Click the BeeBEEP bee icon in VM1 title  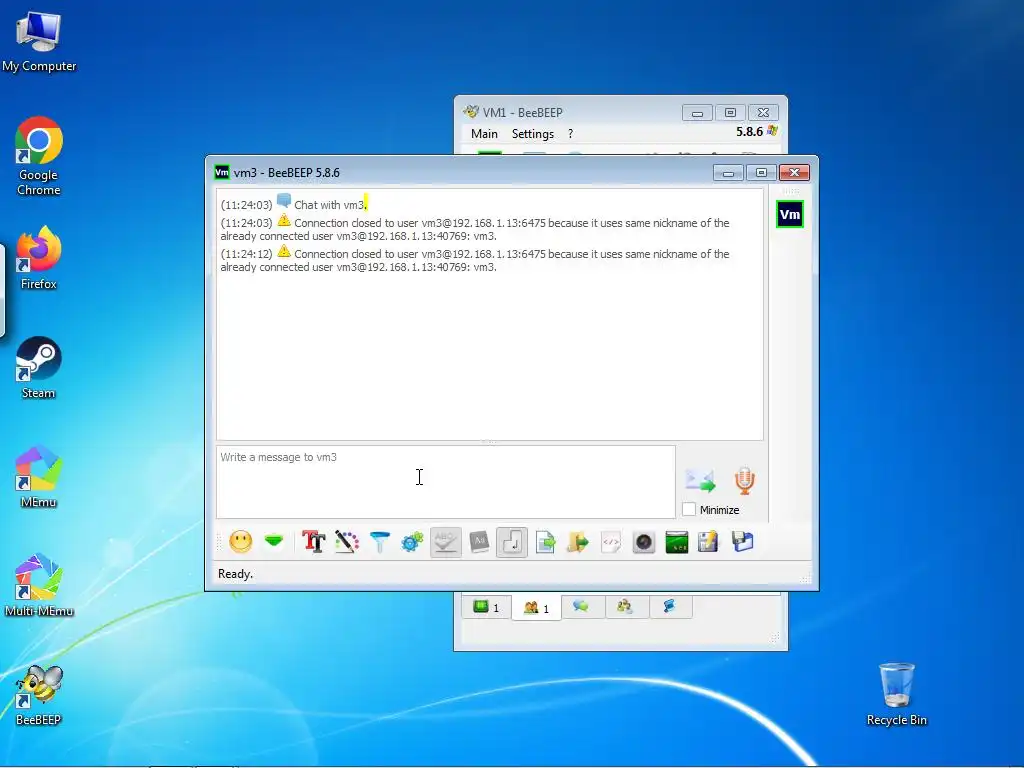tap(471, 112)
